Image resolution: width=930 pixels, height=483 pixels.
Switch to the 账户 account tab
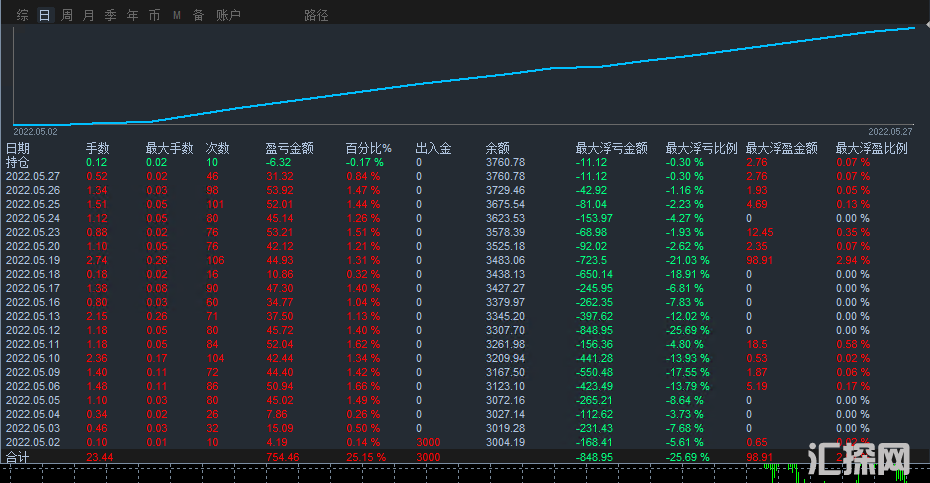tap(228, 15)
